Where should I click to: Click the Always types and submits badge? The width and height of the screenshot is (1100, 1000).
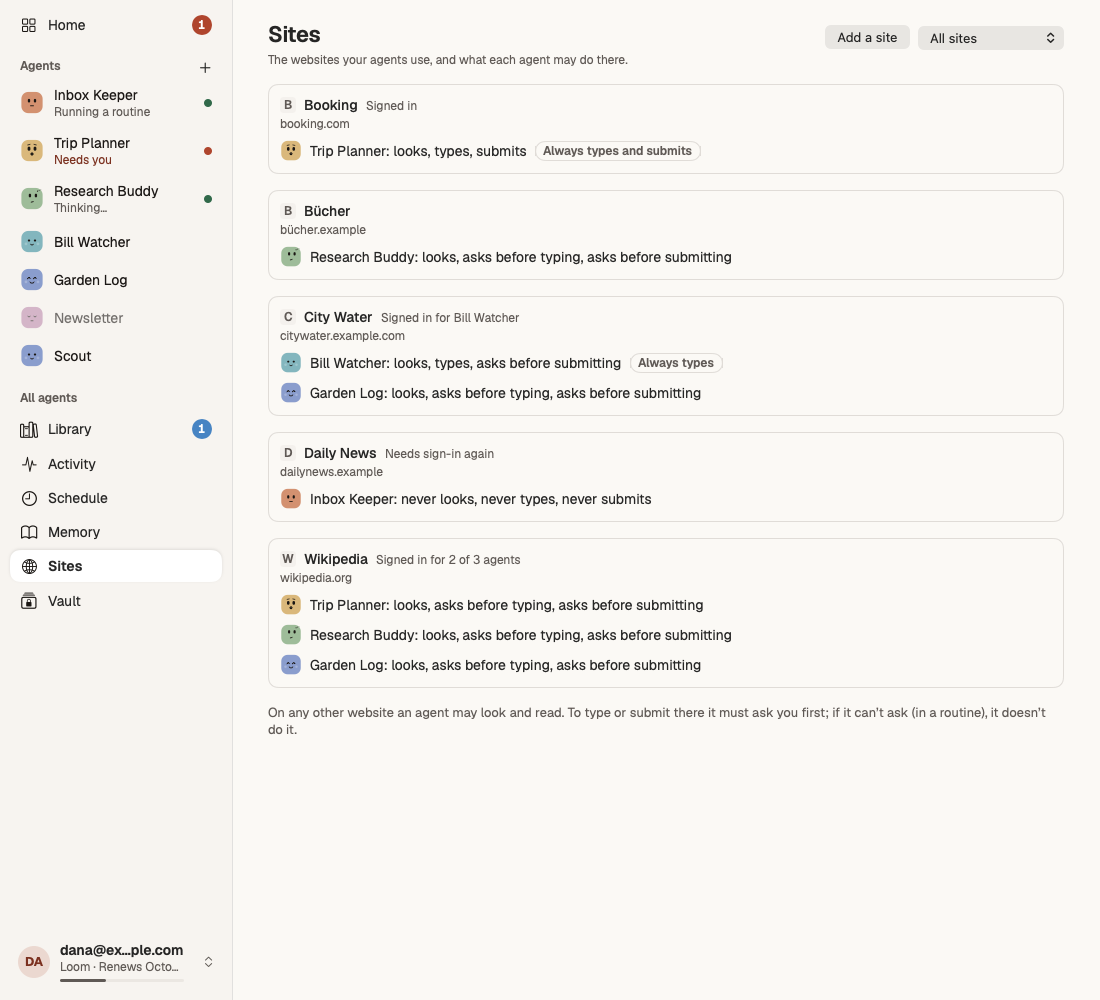617,151
